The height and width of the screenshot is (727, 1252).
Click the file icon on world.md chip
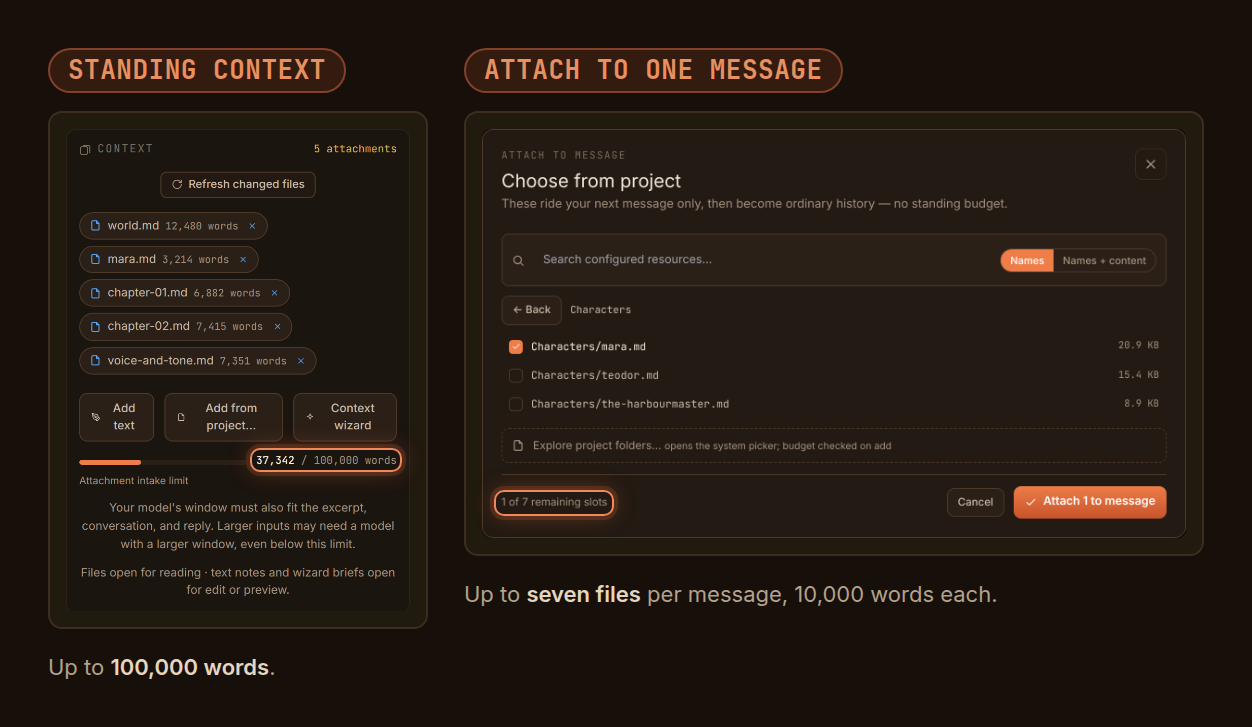pyautogui.click(x=96, y=226)
